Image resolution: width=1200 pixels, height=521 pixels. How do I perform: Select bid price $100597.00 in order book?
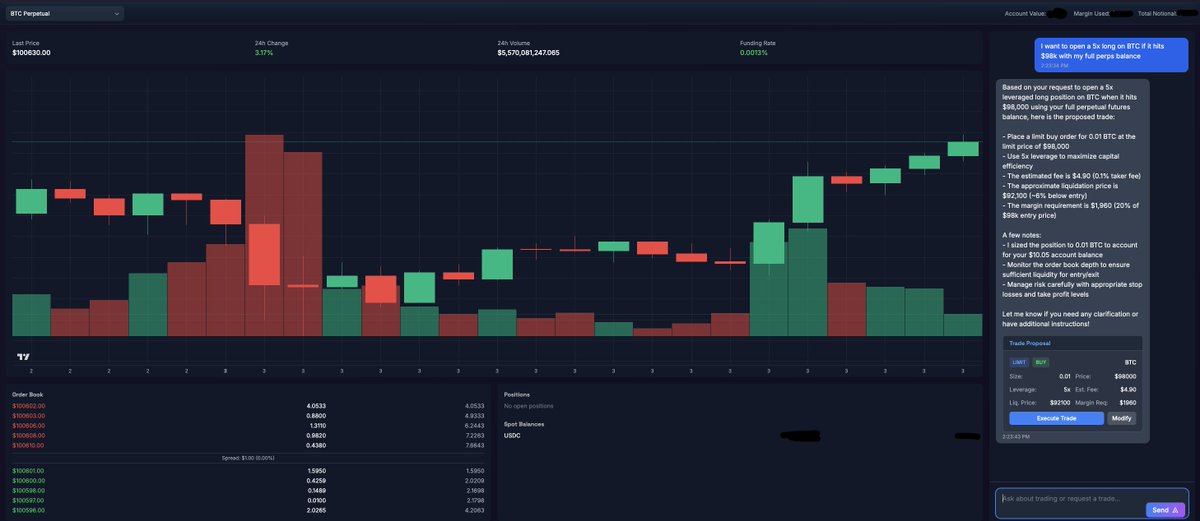click(x=29, y=500)
